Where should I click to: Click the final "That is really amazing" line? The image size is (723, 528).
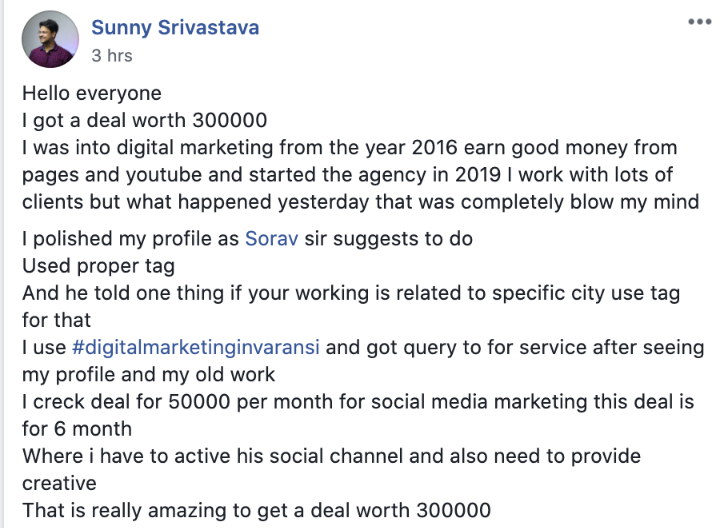256,509
